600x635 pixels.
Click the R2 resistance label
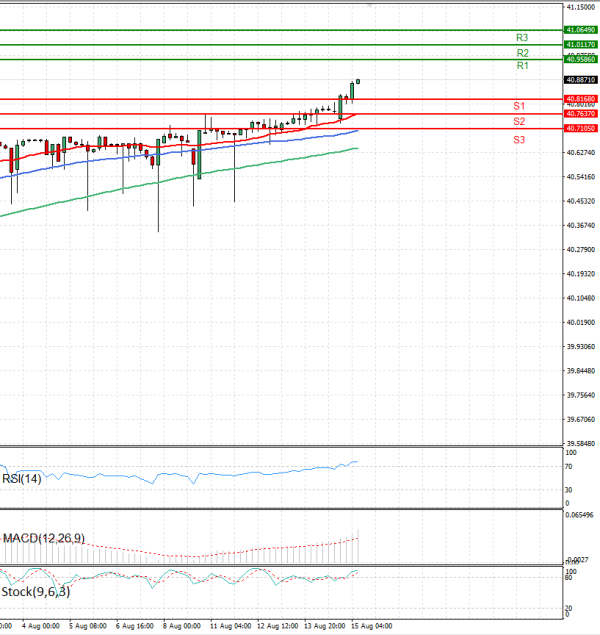(x=523, y=53)
